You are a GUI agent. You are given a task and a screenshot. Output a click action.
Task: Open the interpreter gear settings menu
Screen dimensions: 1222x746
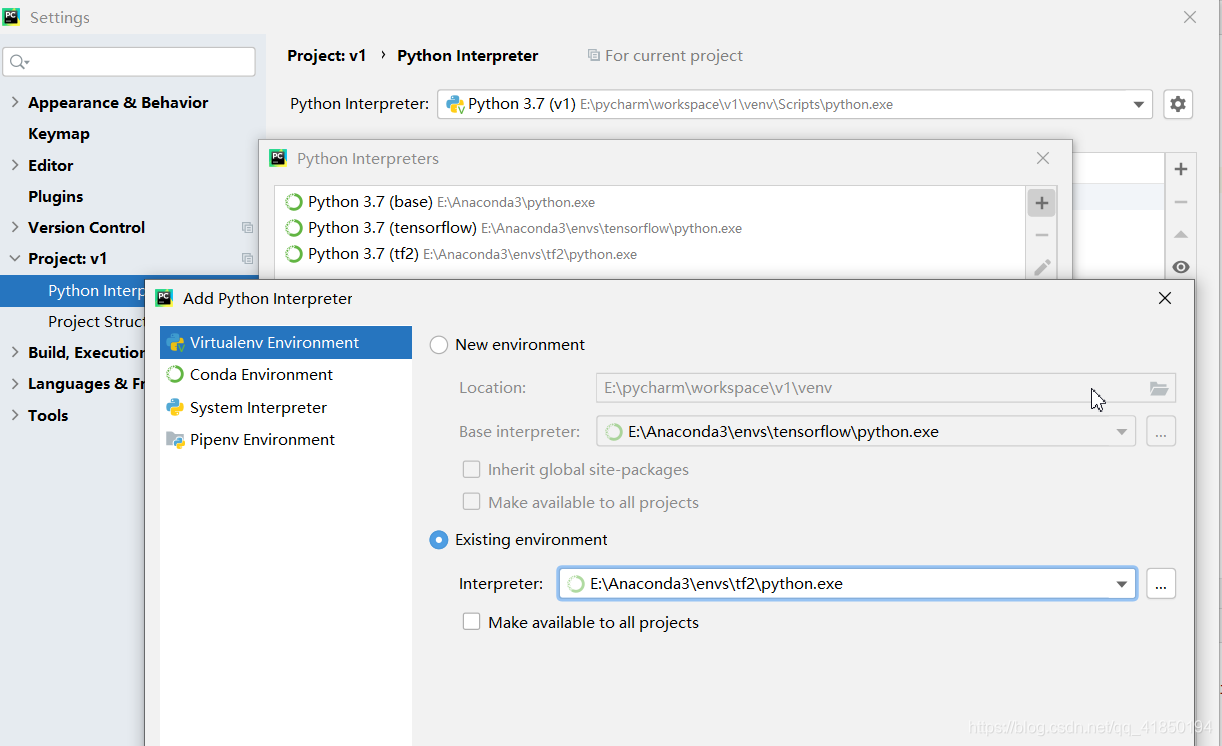click(x=1178, y=104)
